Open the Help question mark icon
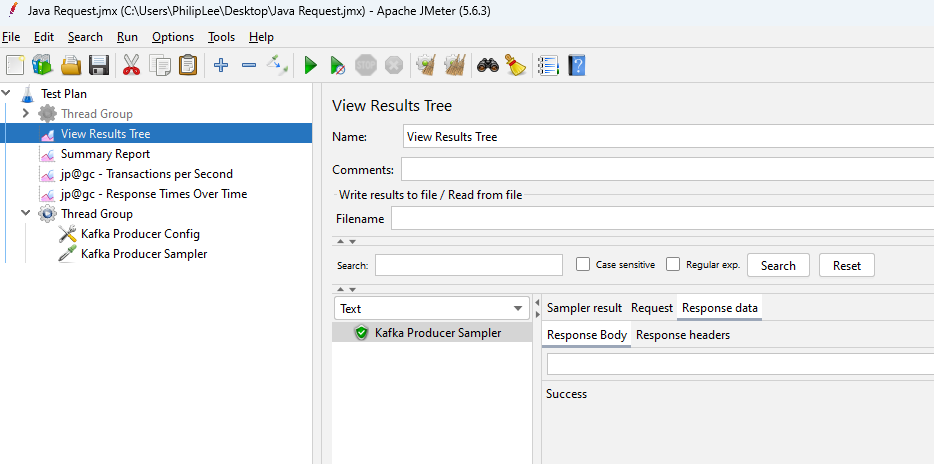 [576, 66]
